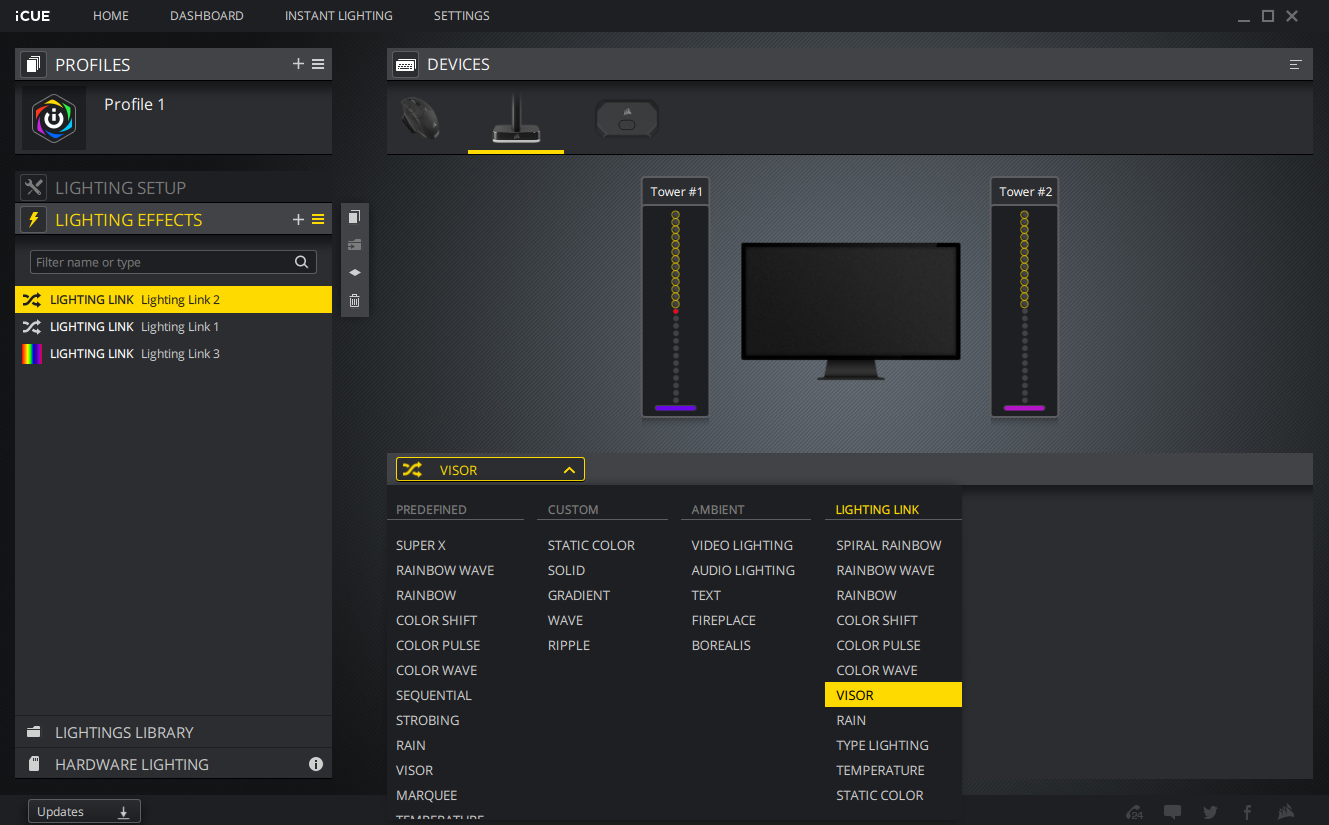Open the HOME tab
The image size is (1329, 825).
[x=111, y=16]
